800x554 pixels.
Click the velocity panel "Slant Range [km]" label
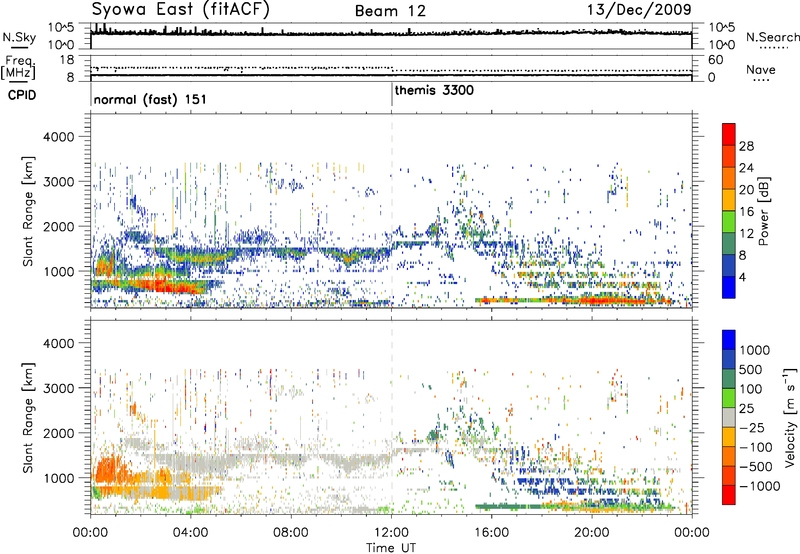(28, 418)
